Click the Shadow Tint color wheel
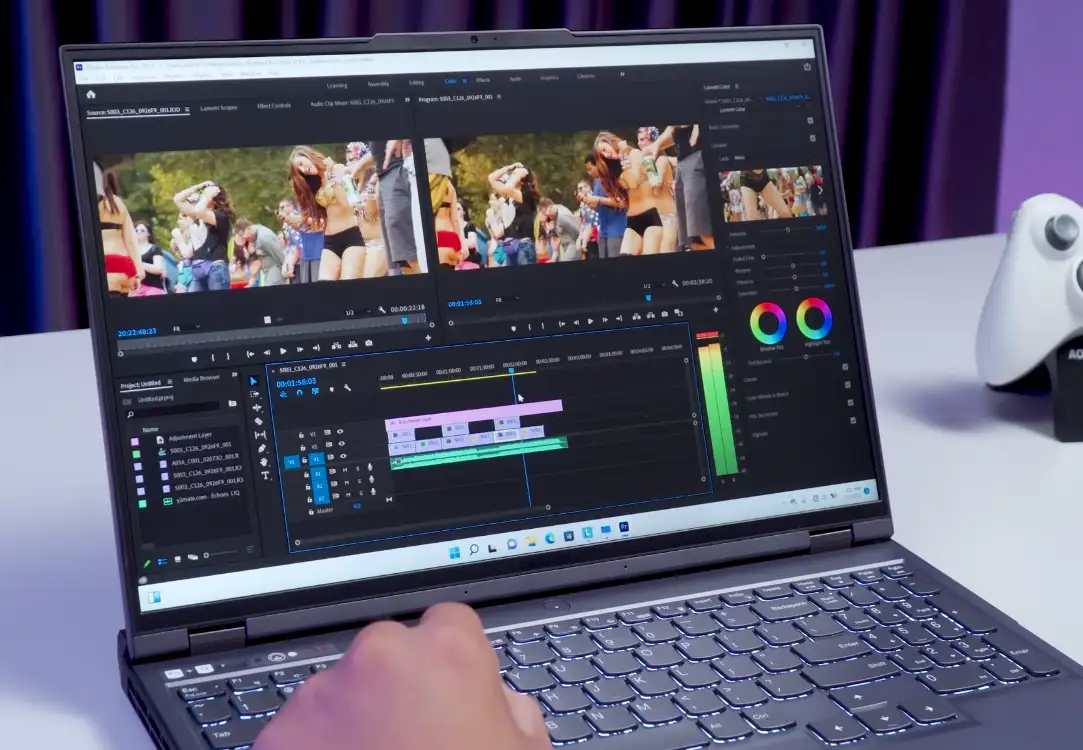This screenshot has width=1083, height=750. click(x=768, y=320)
